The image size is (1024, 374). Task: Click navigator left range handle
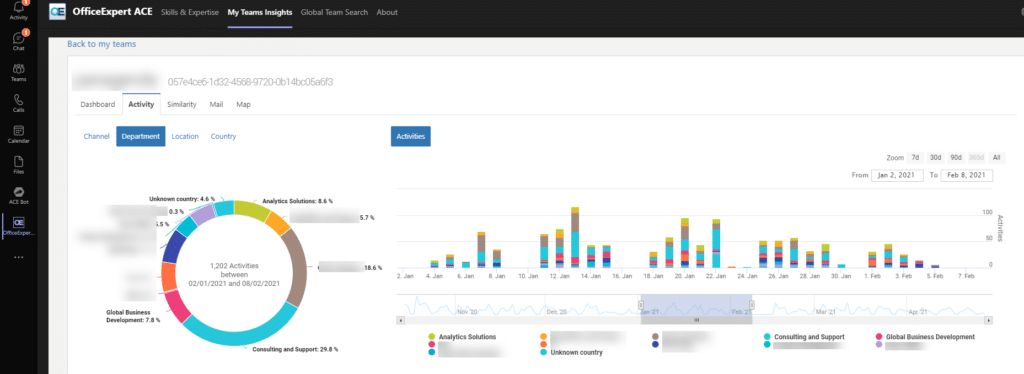click(641, 305)
